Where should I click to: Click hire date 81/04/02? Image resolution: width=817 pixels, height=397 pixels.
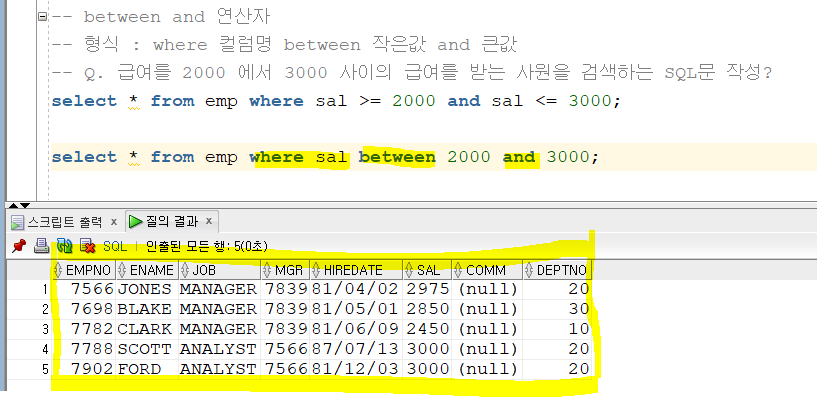pos(356,289)
